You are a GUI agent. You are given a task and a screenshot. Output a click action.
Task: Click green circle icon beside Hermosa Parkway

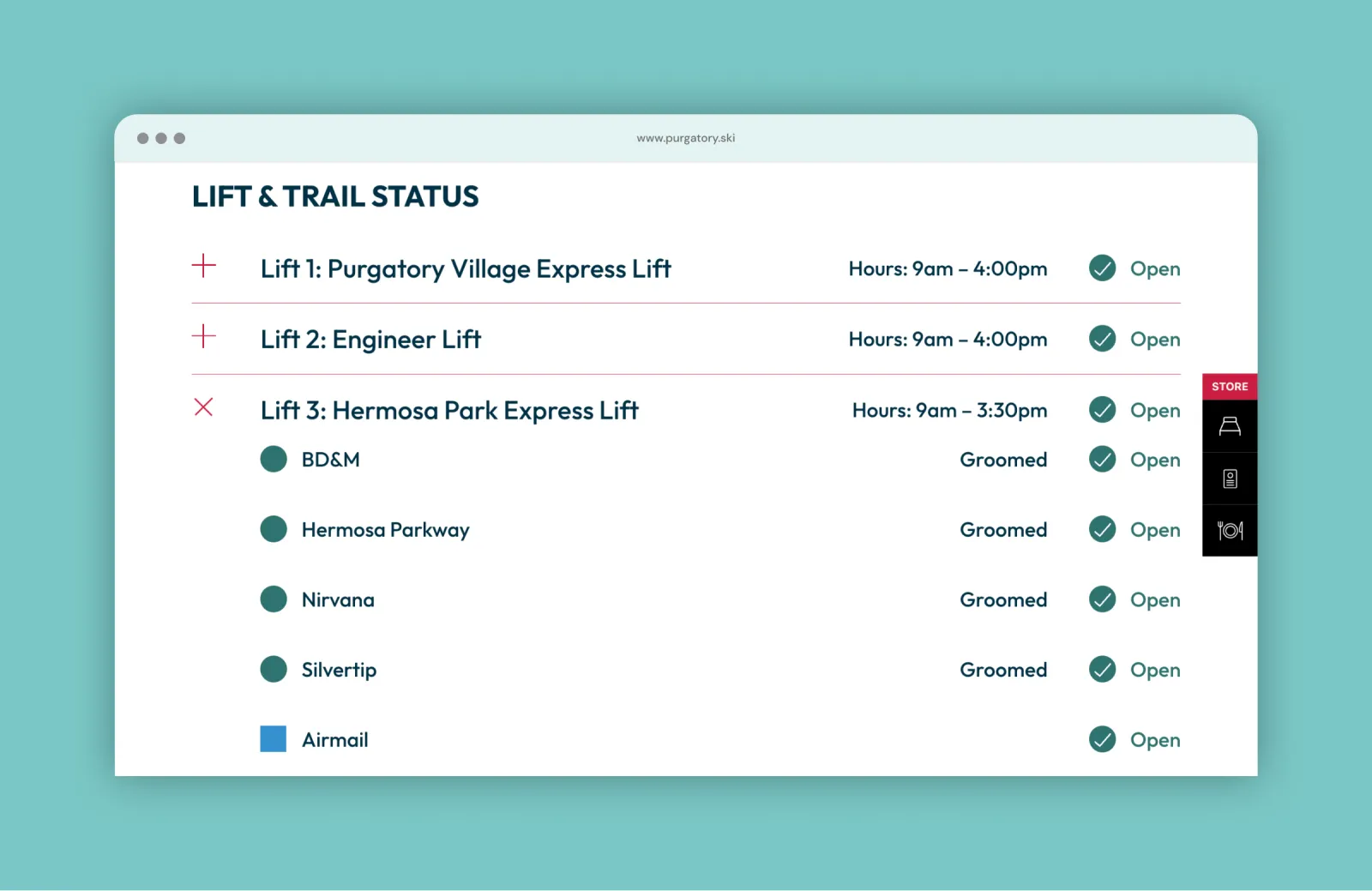click(274, 529)
